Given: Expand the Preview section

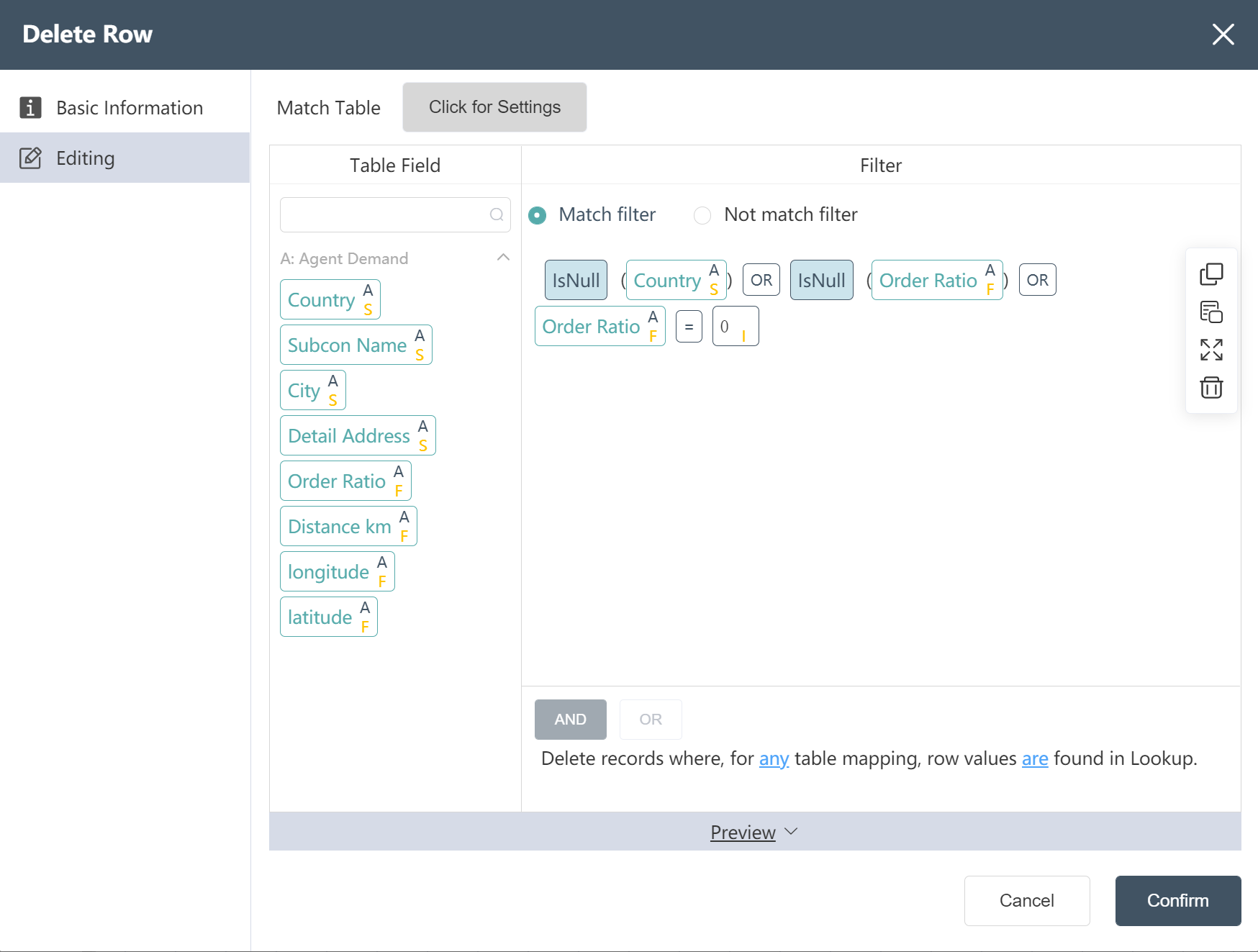Looking at the screenshot, I should (x=754, y=832).
